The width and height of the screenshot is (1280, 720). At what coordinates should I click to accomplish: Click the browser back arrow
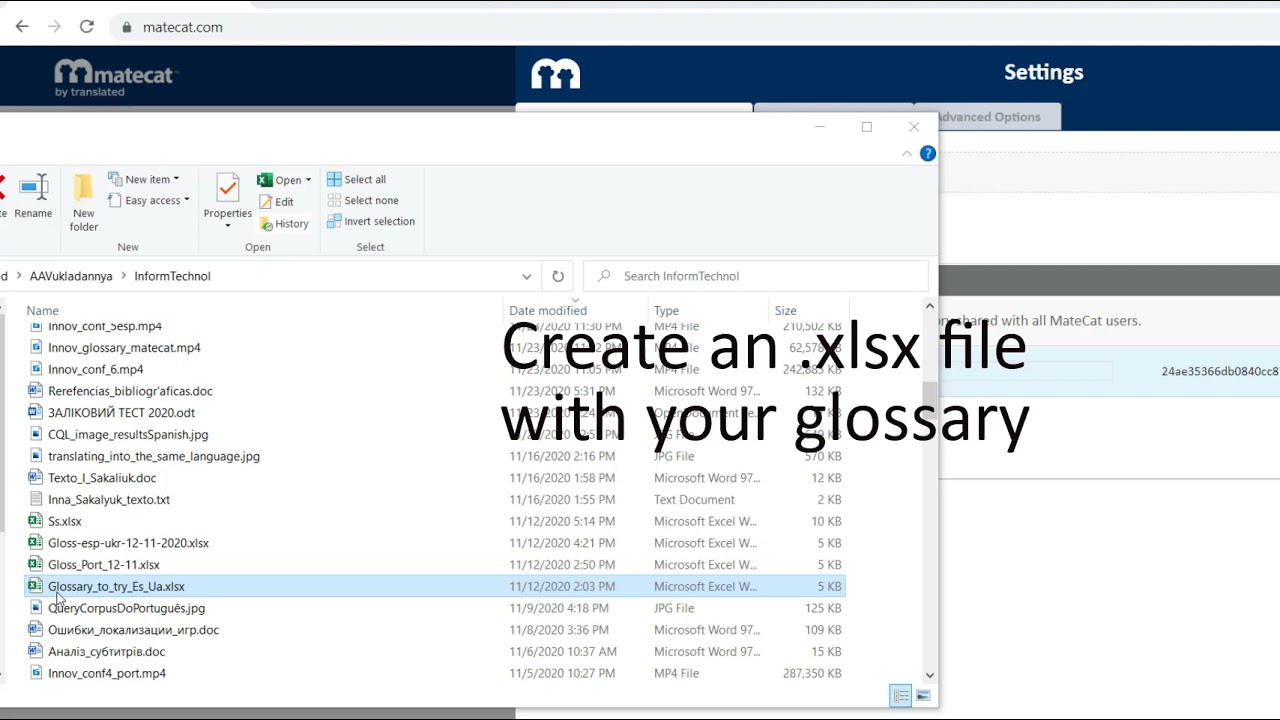click(22, 27)
